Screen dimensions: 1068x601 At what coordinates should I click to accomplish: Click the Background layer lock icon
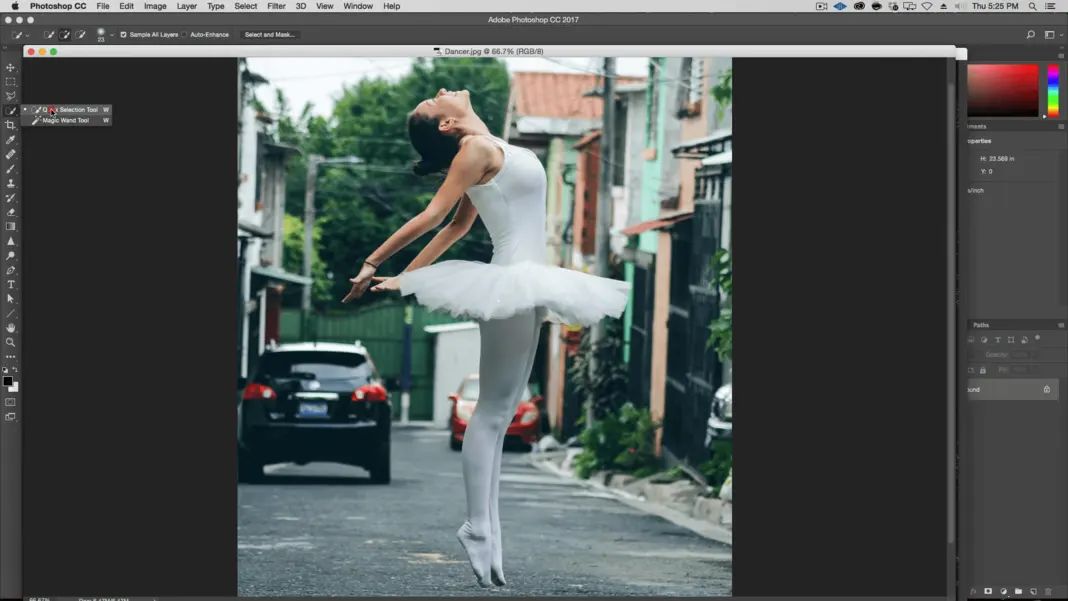click(x=1047, y=390)
